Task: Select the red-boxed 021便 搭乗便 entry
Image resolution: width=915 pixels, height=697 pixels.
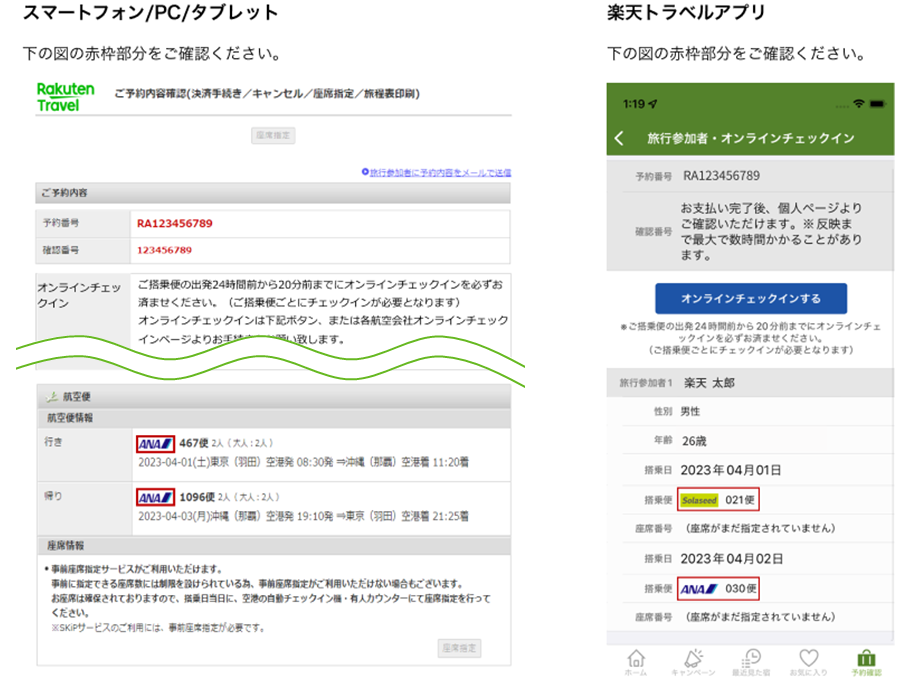Action: (716, 499)
